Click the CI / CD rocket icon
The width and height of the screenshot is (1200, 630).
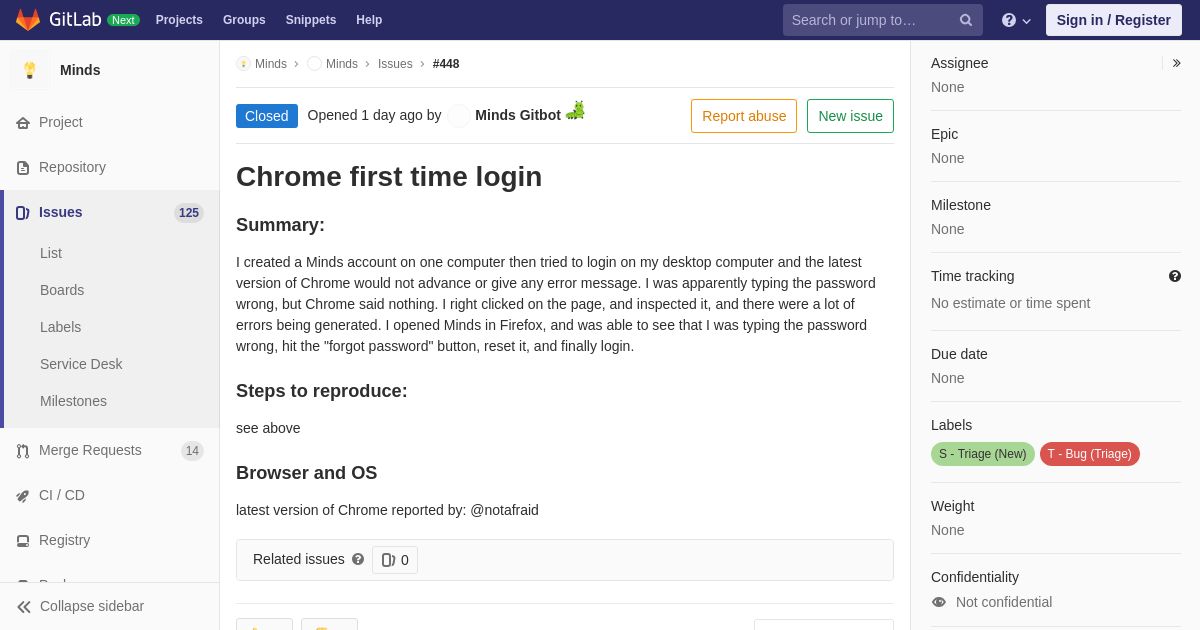pyautogui.click(x=23, y=496)
